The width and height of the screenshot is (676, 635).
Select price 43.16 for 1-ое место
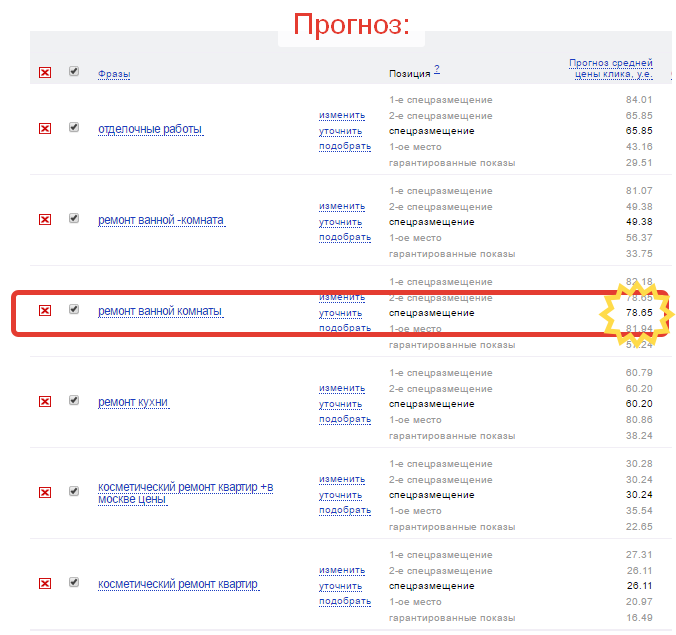639,147
